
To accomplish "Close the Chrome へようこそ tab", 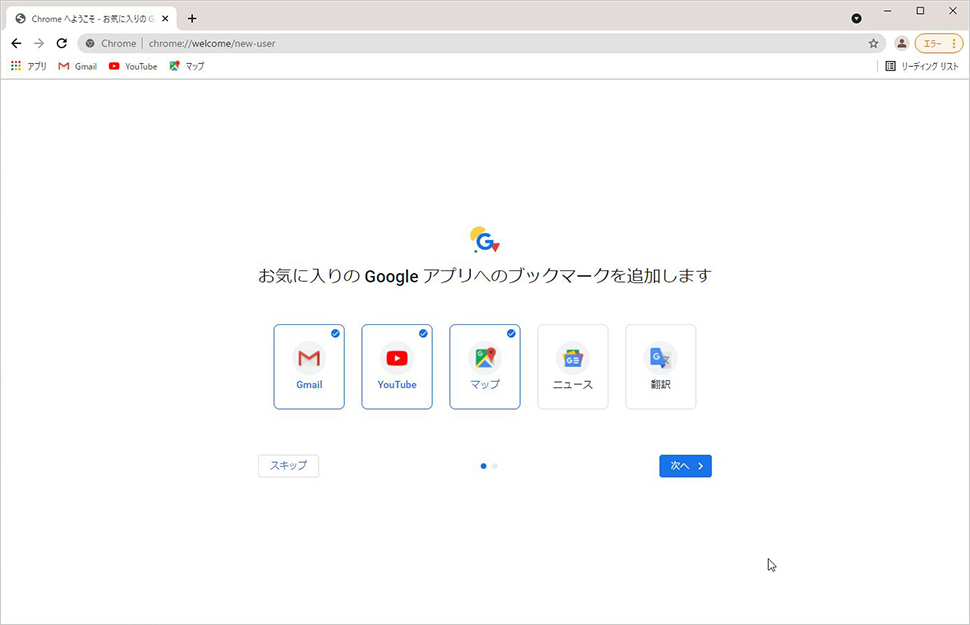I will 165,19.
